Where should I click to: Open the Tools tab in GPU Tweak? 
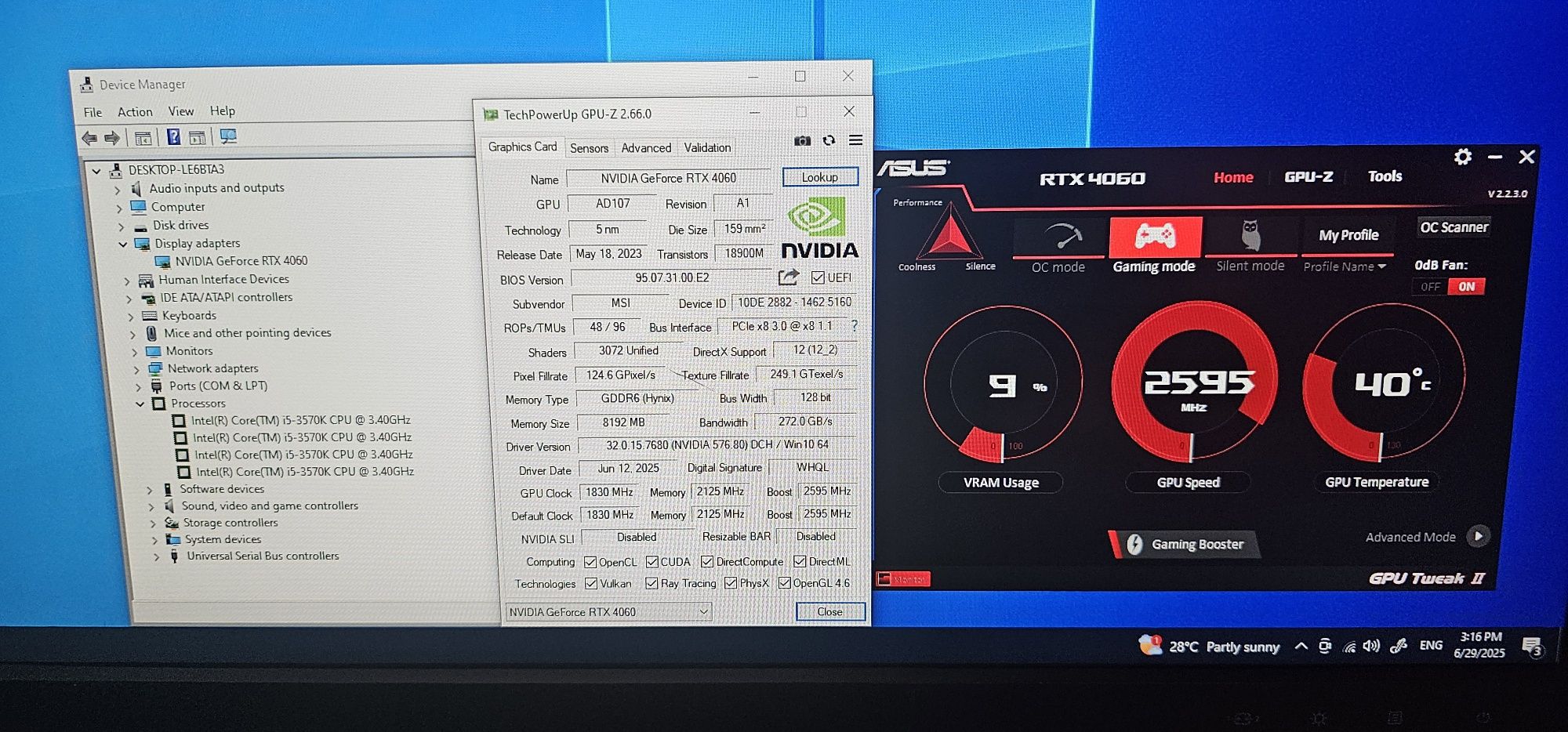point(1385,176)
